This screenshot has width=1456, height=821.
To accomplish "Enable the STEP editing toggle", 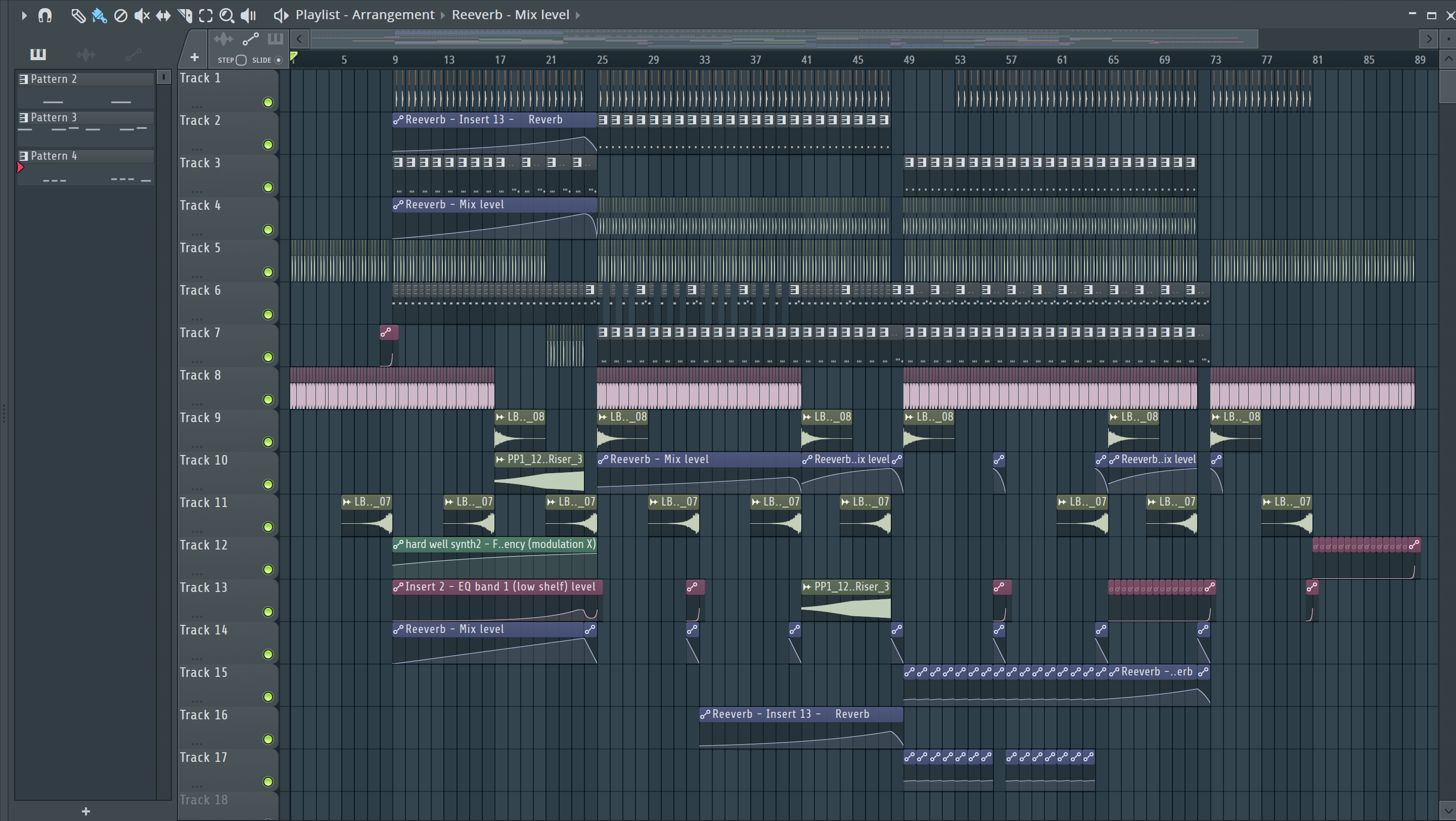I will pyautogui.click(x=241, y=60).
